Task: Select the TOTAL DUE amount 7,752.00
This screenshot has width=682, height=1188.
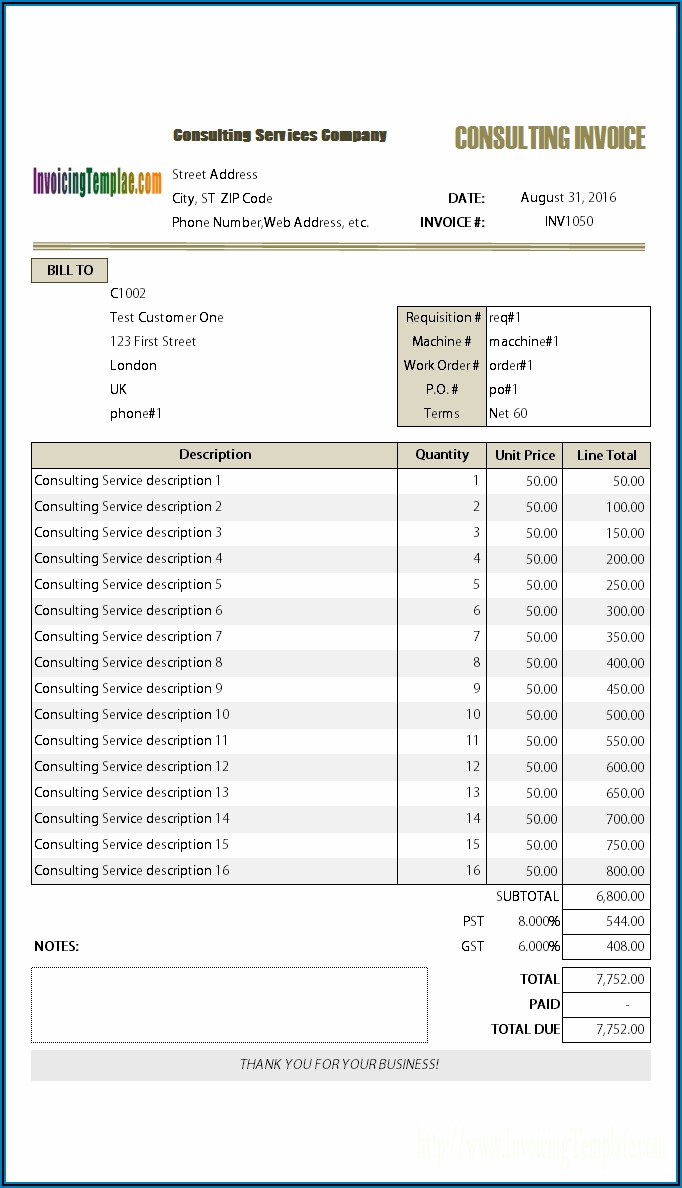Action: [x=606, y=1030]
